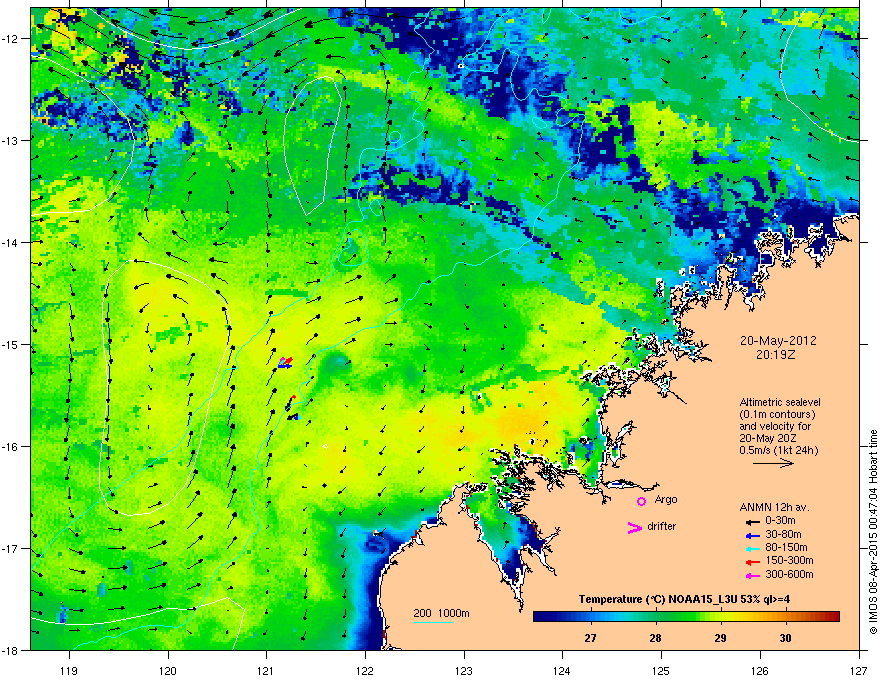The width and height of the screenshot is (880, 680).
Task: Click the latitude axis label '-14'
Action: 11,242
